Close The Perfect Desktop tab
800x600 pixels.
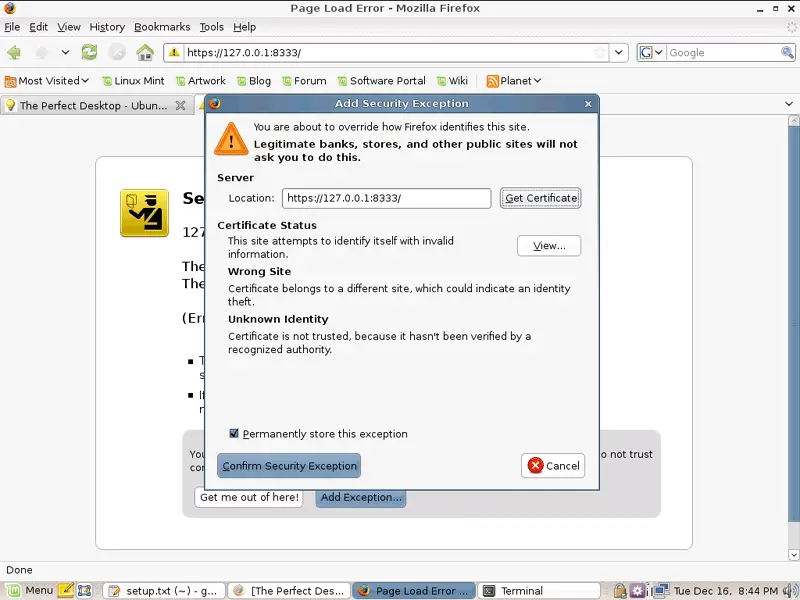180,106
